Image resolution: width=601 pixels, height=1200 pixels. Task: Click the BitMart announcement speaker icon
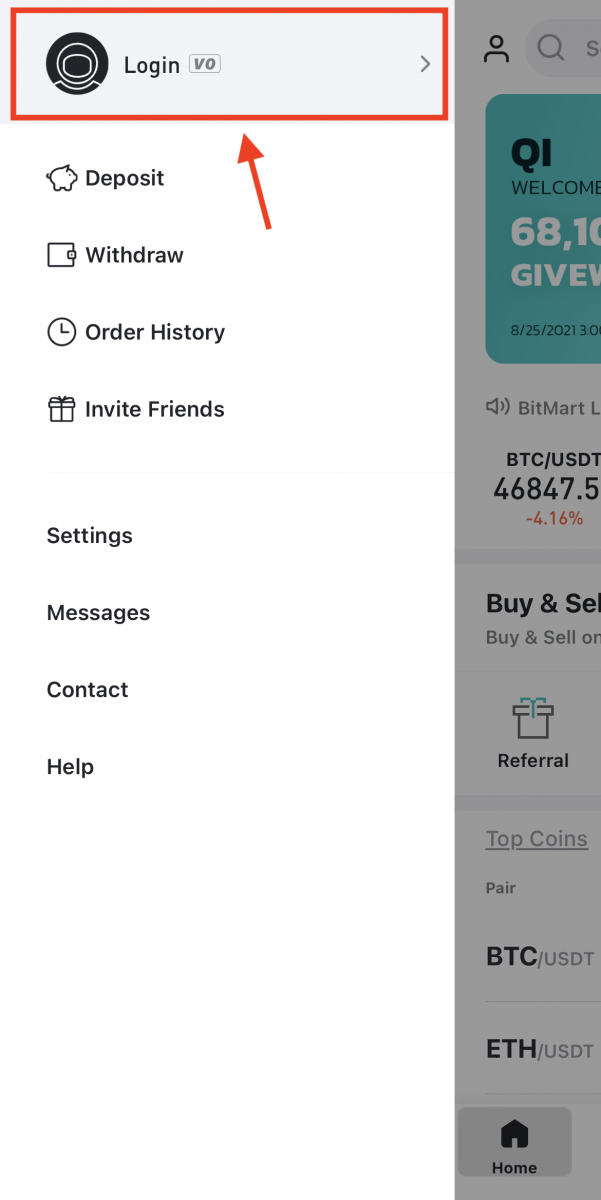(497, 407)
